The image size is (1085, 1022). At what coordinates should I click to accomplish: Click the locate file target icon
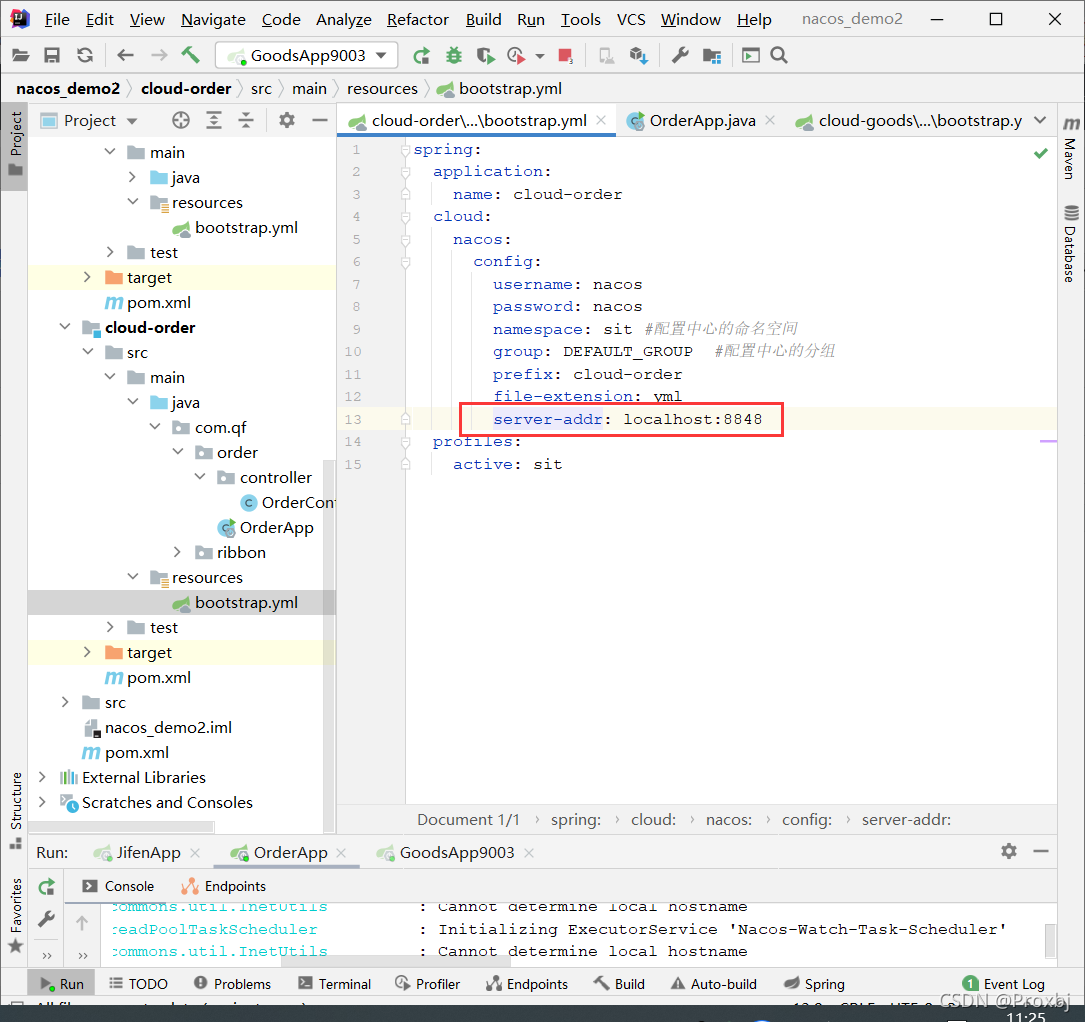181,120
